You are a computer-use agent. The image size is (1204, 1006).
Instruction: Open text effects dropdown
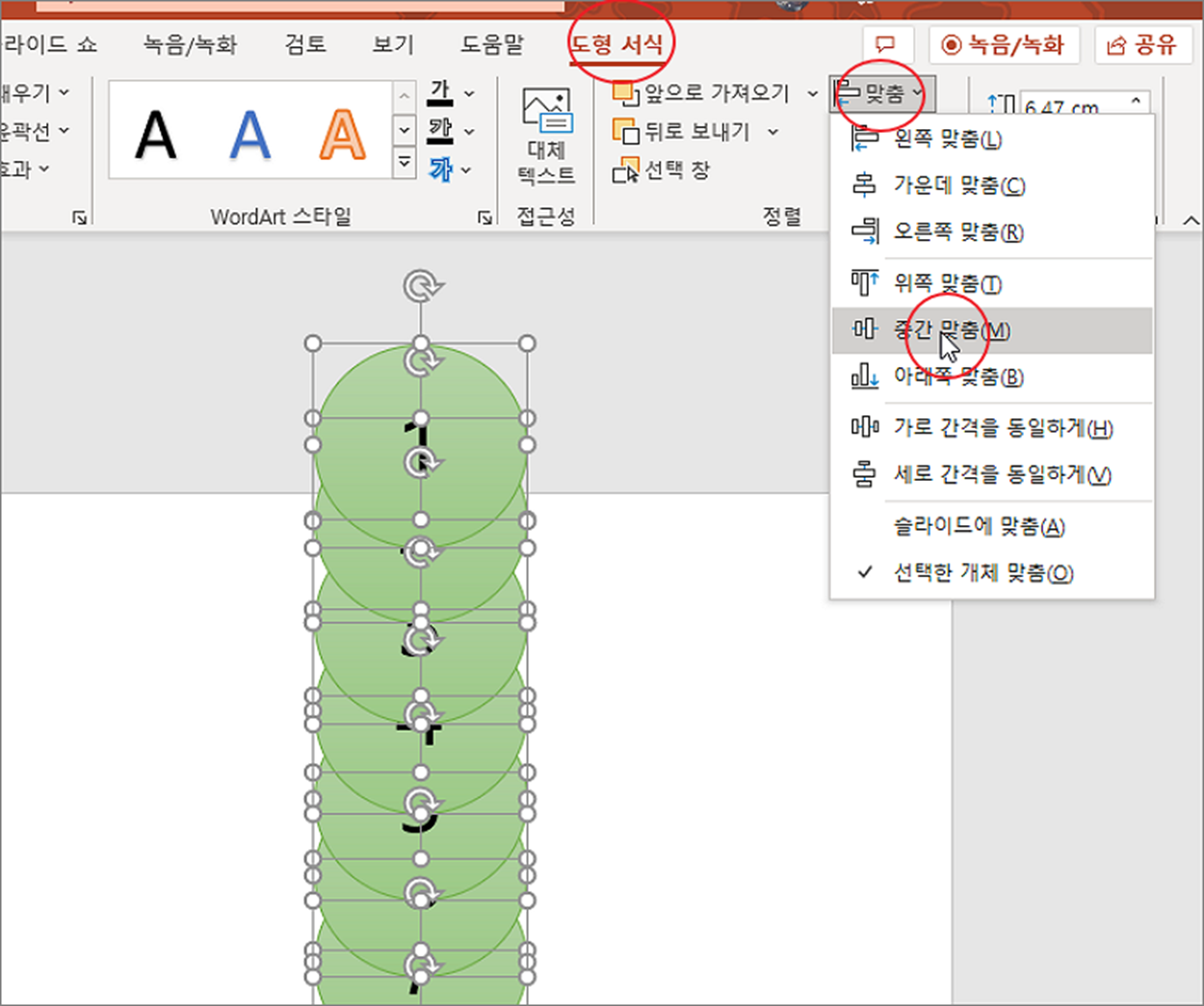(467, 170)
